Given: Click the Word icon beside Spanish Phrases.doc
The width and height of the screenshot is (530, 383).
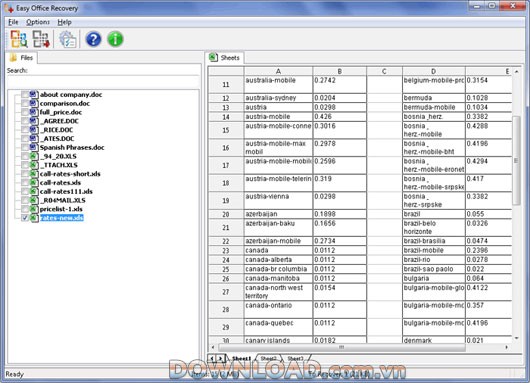Looking at the screenshot, I should pyautogui.click(x=33, y=147).
